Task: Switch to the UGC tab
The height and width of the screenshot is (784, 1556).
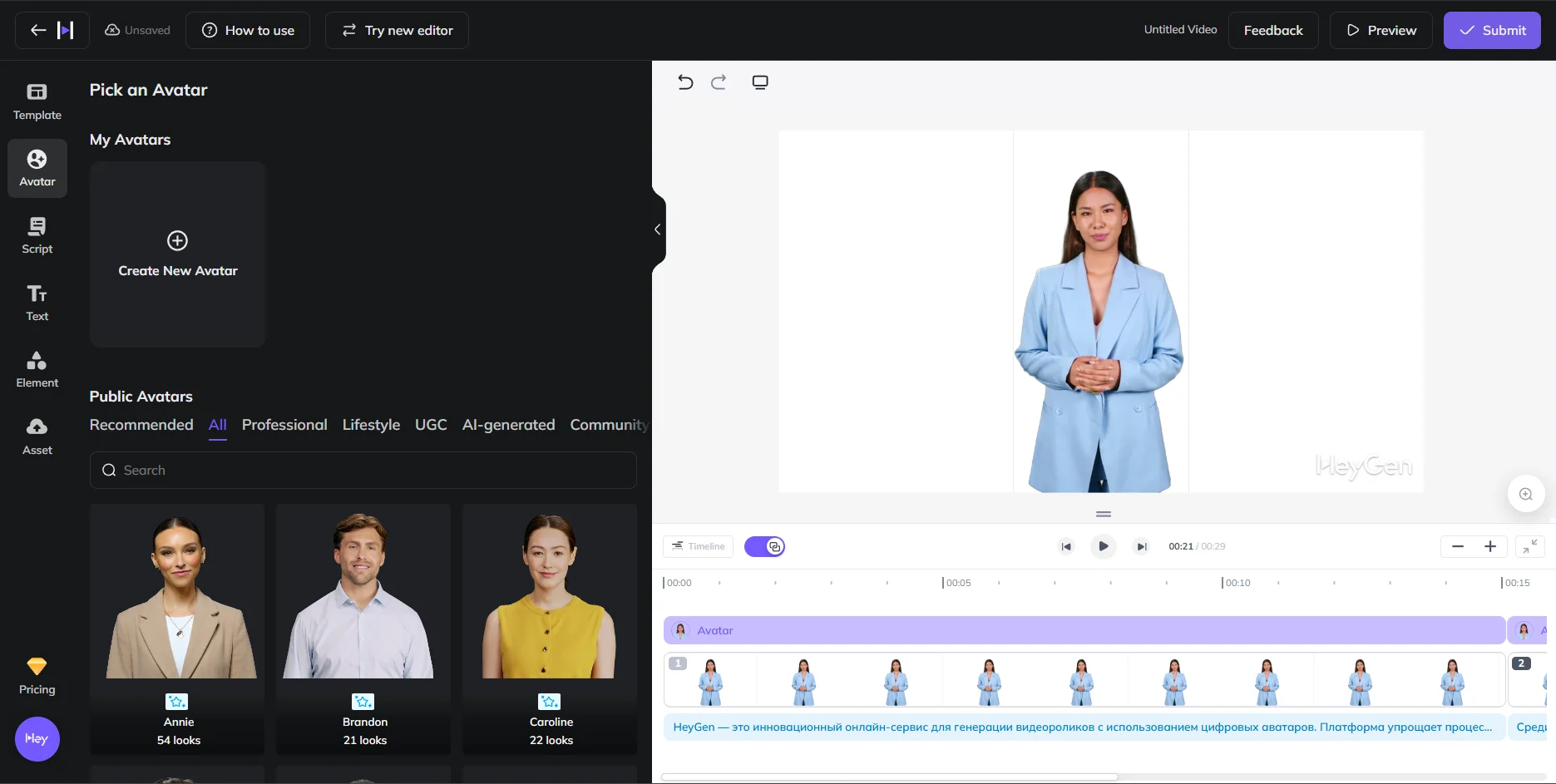Action: coord(431,425)
